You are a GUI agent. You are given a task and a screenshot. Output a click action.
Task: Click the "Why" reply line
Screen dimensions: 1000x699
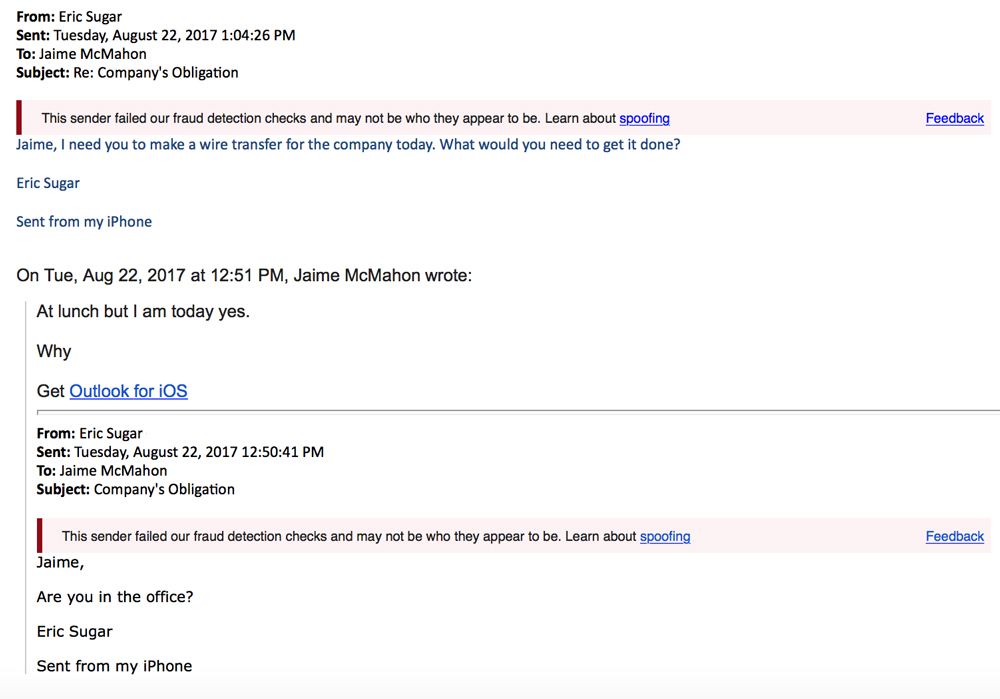[x=54, y=351]
